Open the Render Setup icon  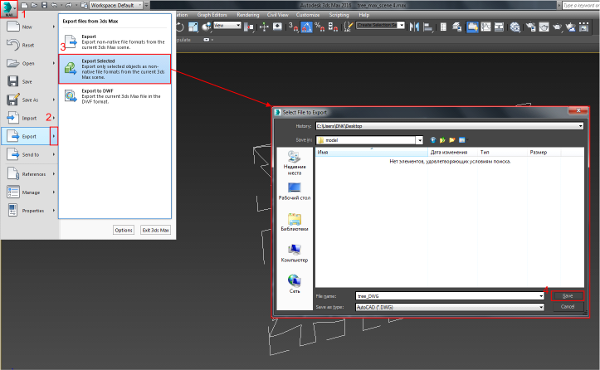(x=530, y=27)
